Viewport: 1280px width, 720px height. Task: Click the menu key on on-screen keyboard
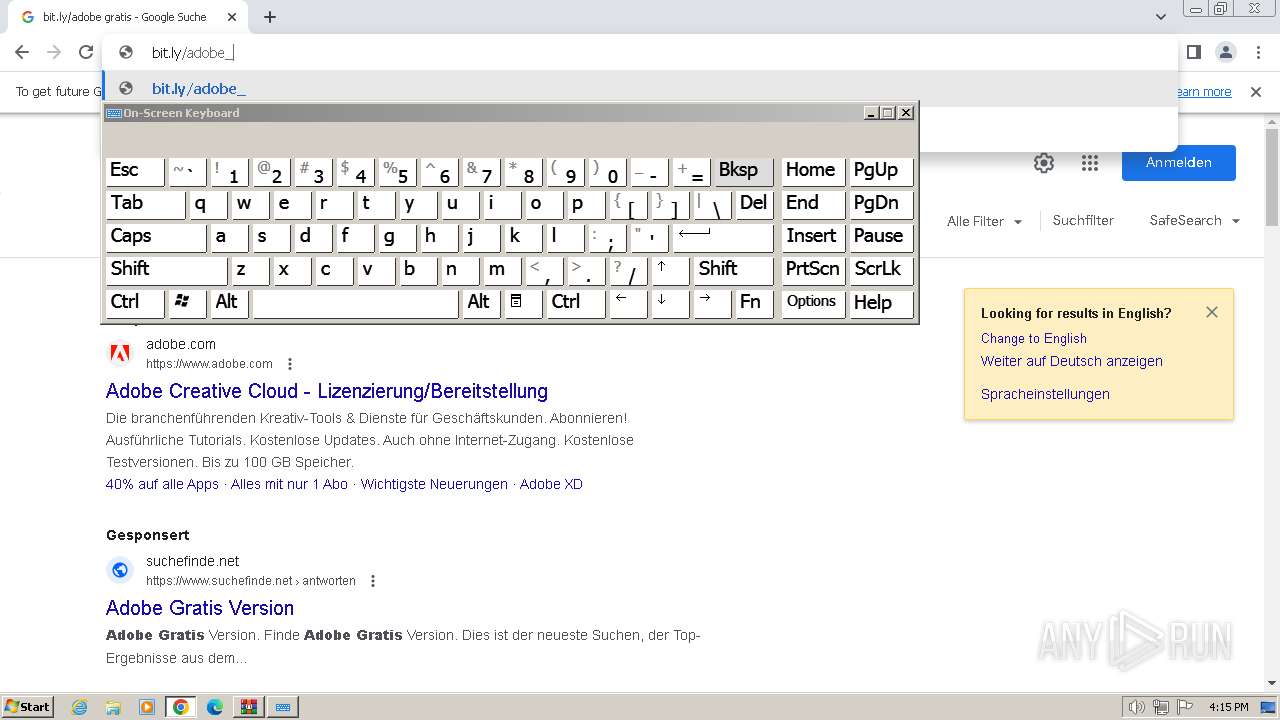(523, 302)
